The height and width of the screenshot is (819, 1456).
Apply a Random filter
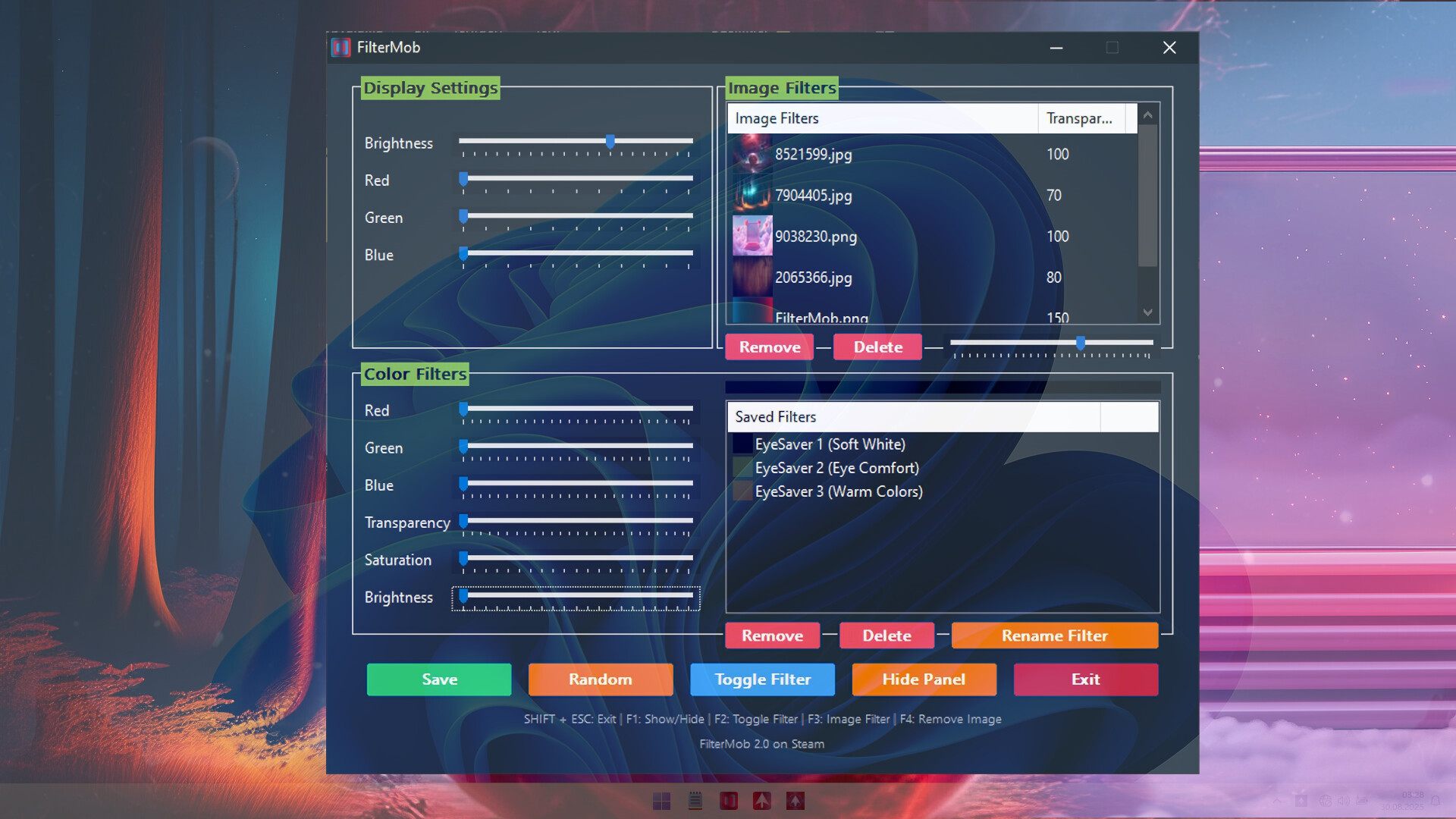point(600,679)
